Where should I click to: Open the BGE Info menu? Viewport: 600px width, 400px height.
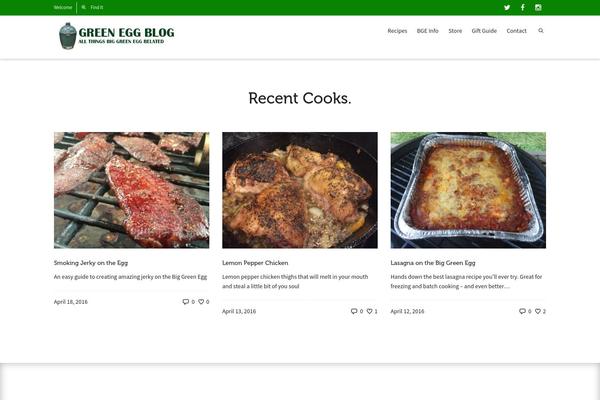427,31
